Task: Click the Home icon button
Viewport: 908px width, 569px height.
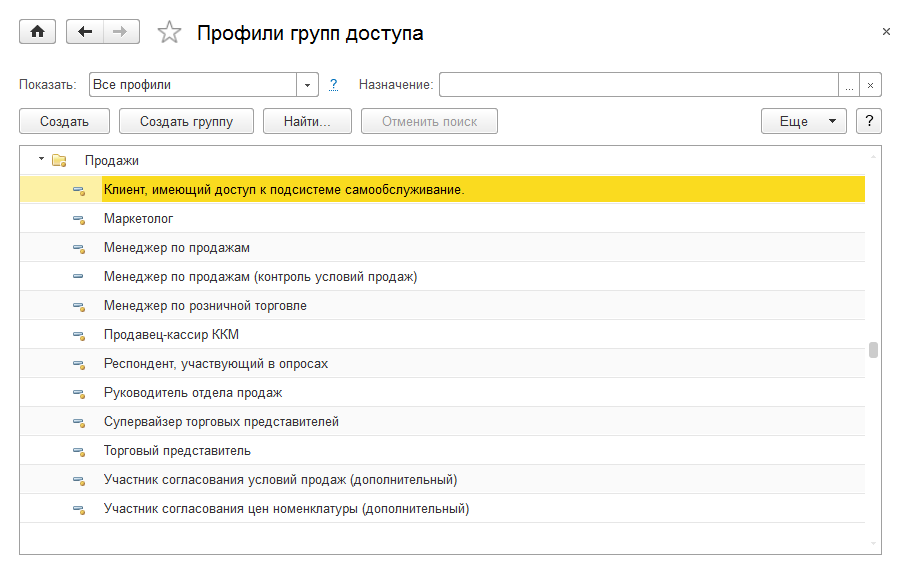Action: pos(38,32)
